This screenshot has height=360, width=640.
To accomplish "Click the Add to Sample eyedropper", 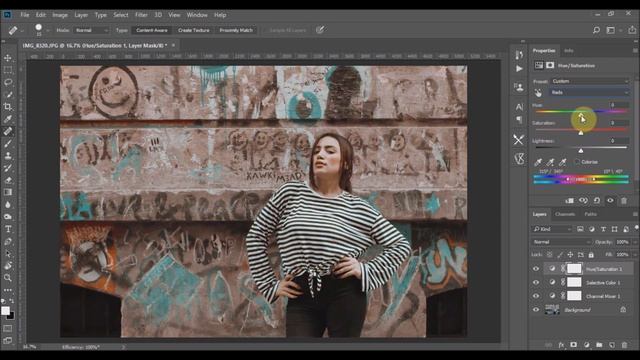I will pos(550,162).
